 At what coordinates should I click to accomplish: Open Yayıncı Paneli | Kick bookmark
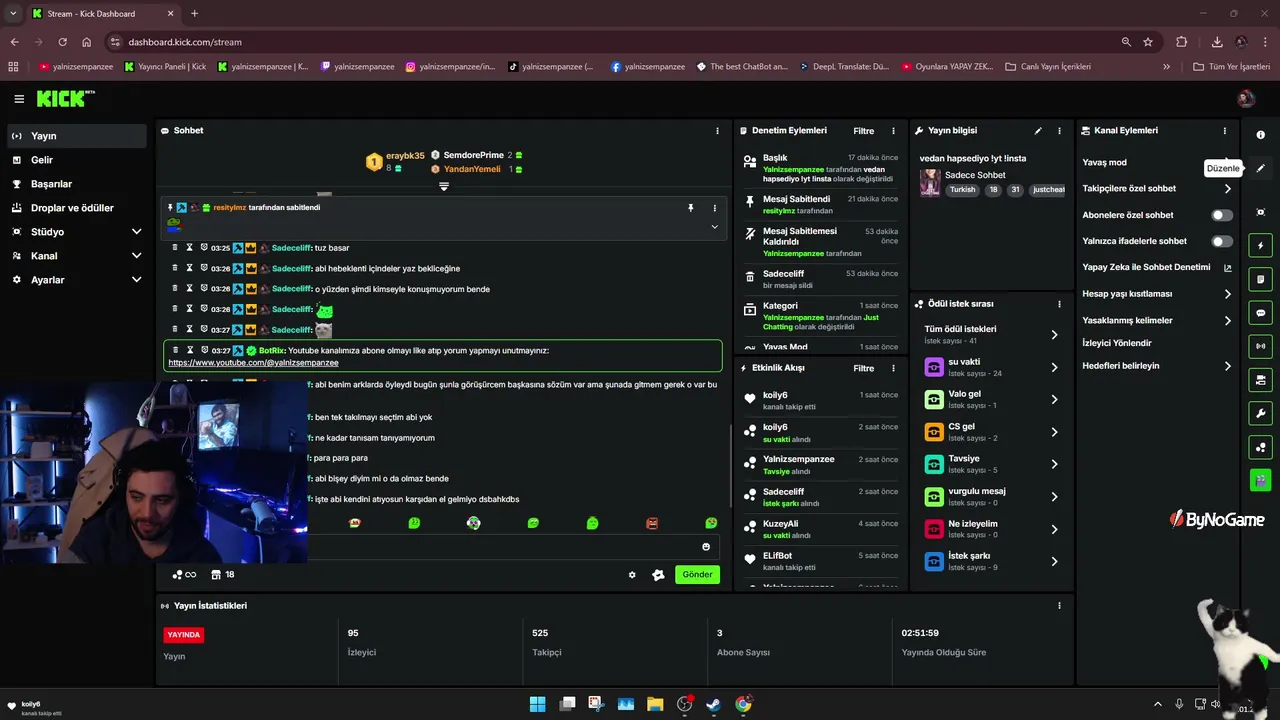coord(165,67)
